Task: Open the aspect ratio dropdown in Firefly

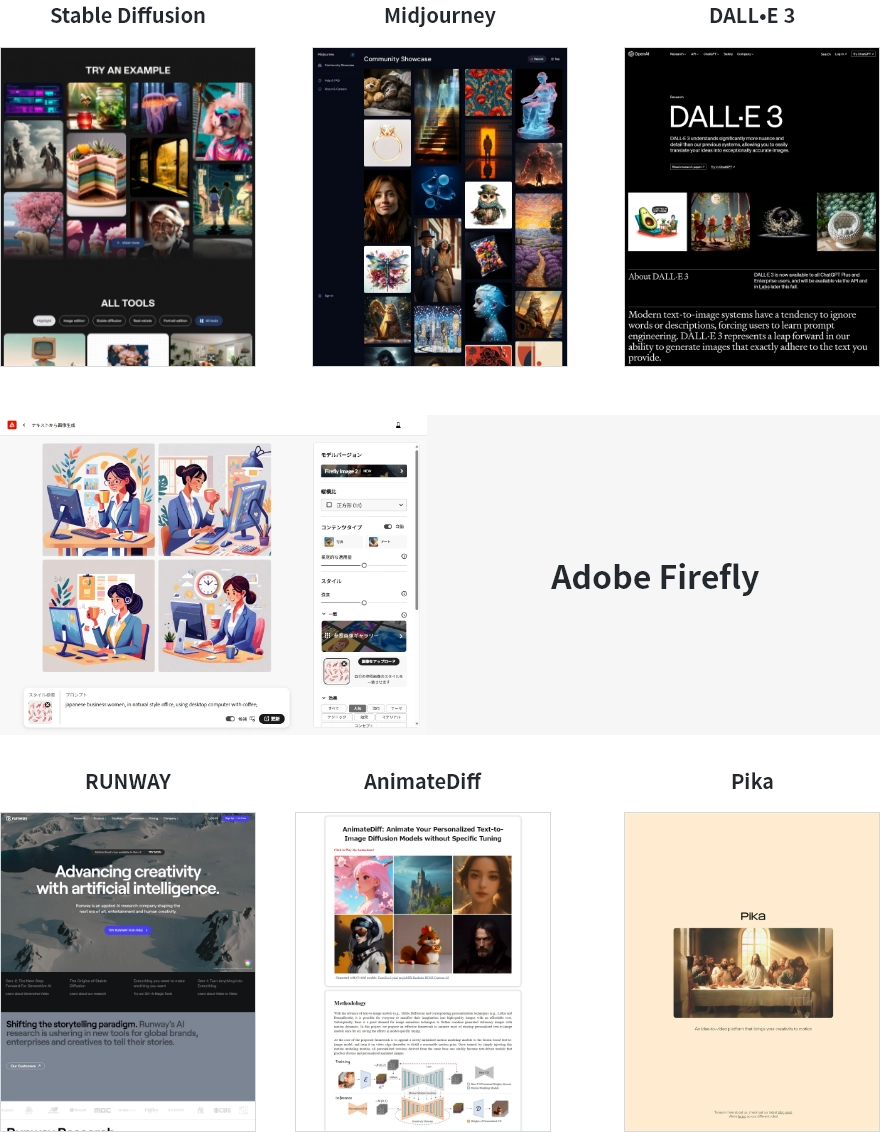Action: point(364,505)
